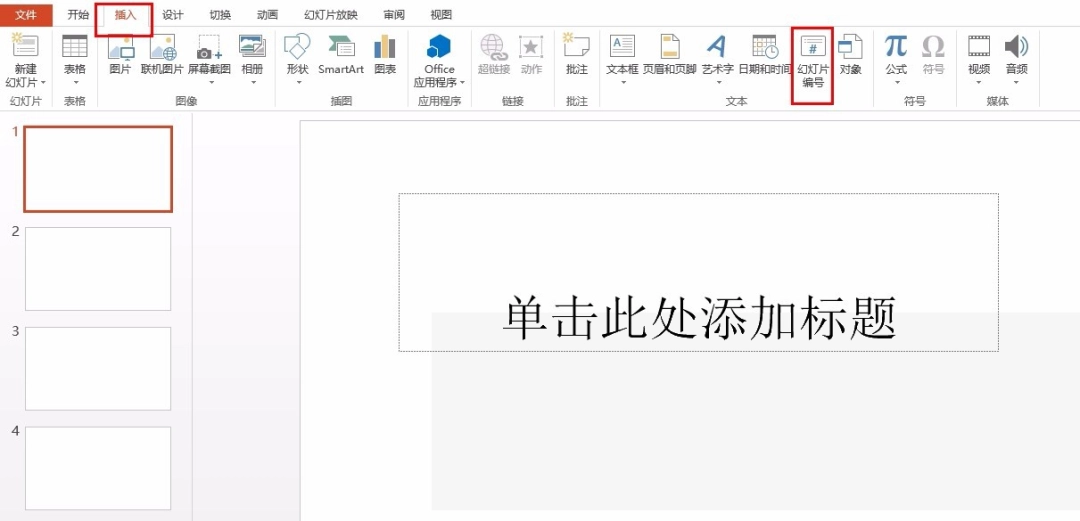This screenshot has width=1080, height=521.
Task: Expand the Screenshot (屏幕截图) dropdown arrow
Action: [209, 83]
